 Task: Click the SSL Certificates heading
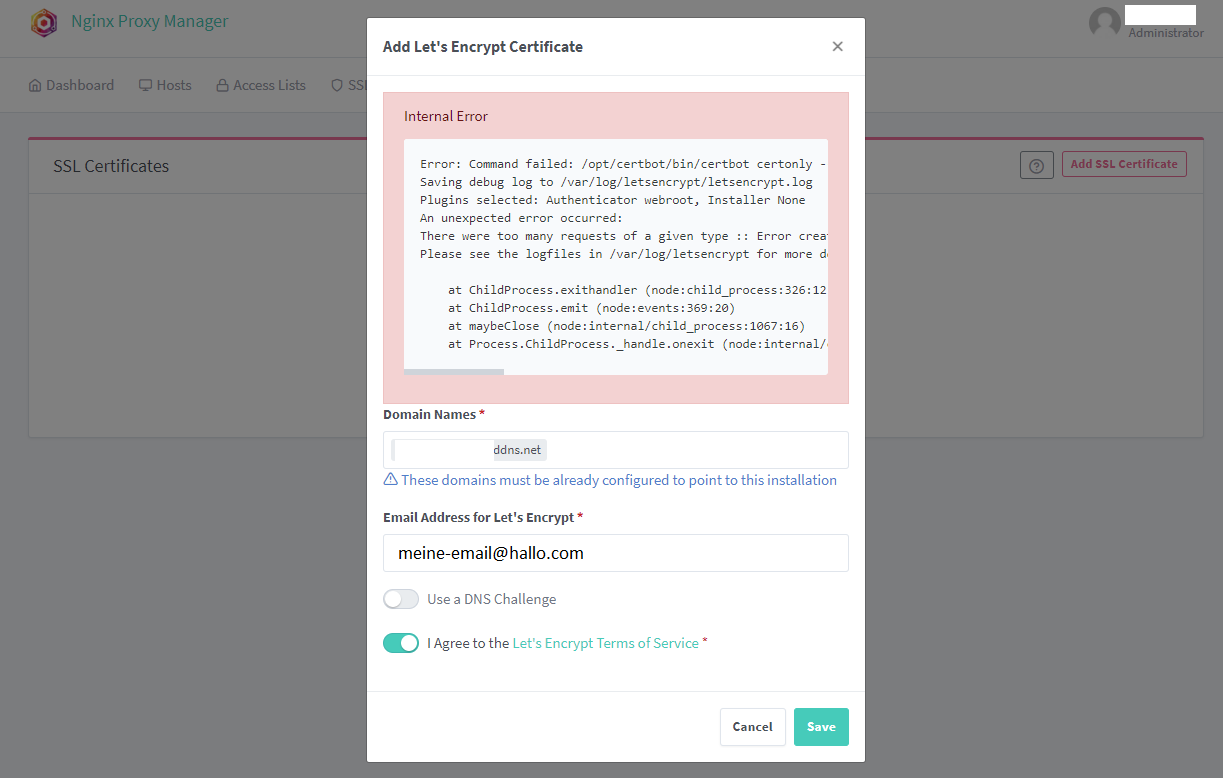111,166
